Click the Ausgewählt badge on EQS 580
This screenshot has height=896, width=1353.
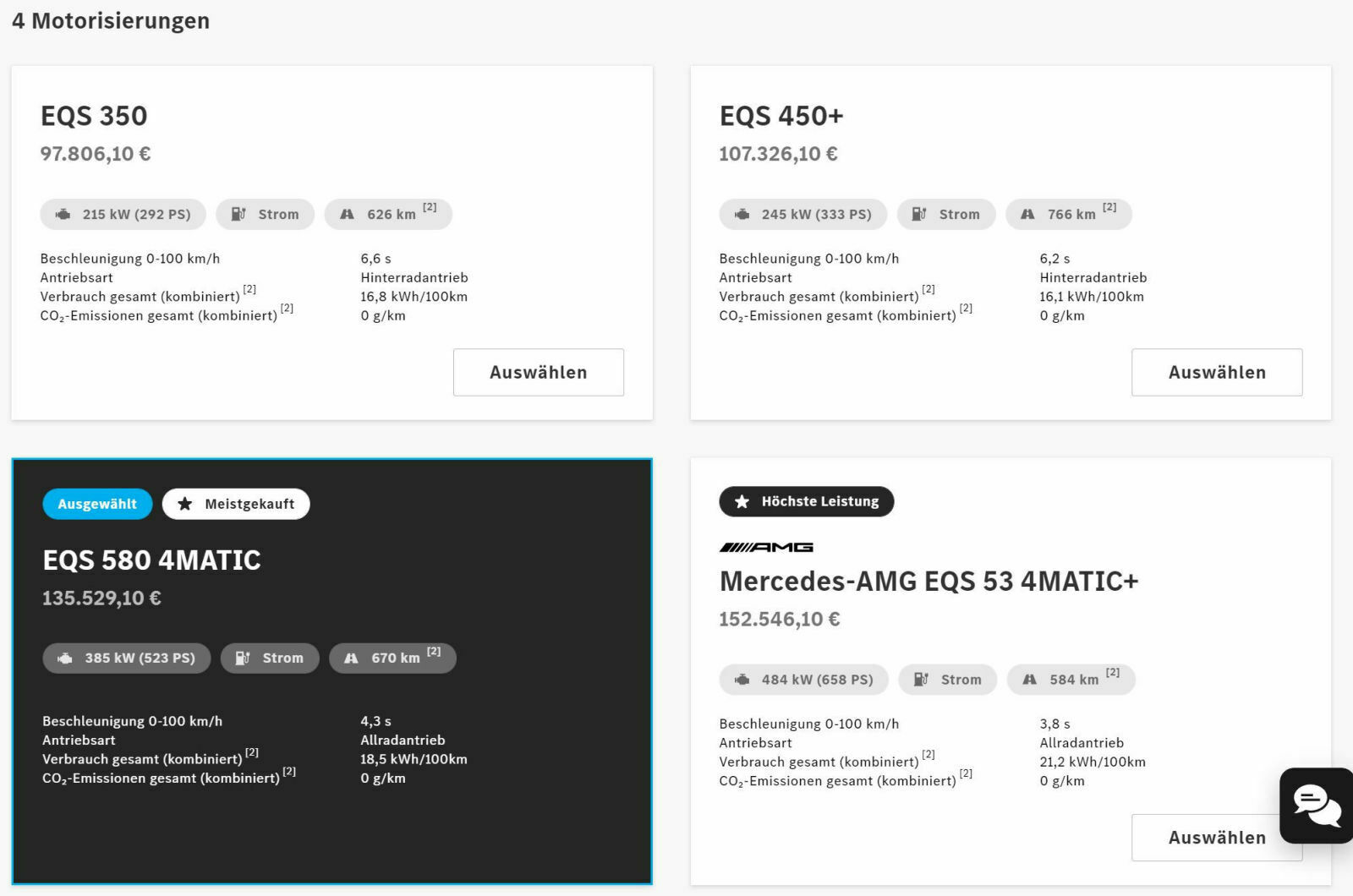coord(97,504)
